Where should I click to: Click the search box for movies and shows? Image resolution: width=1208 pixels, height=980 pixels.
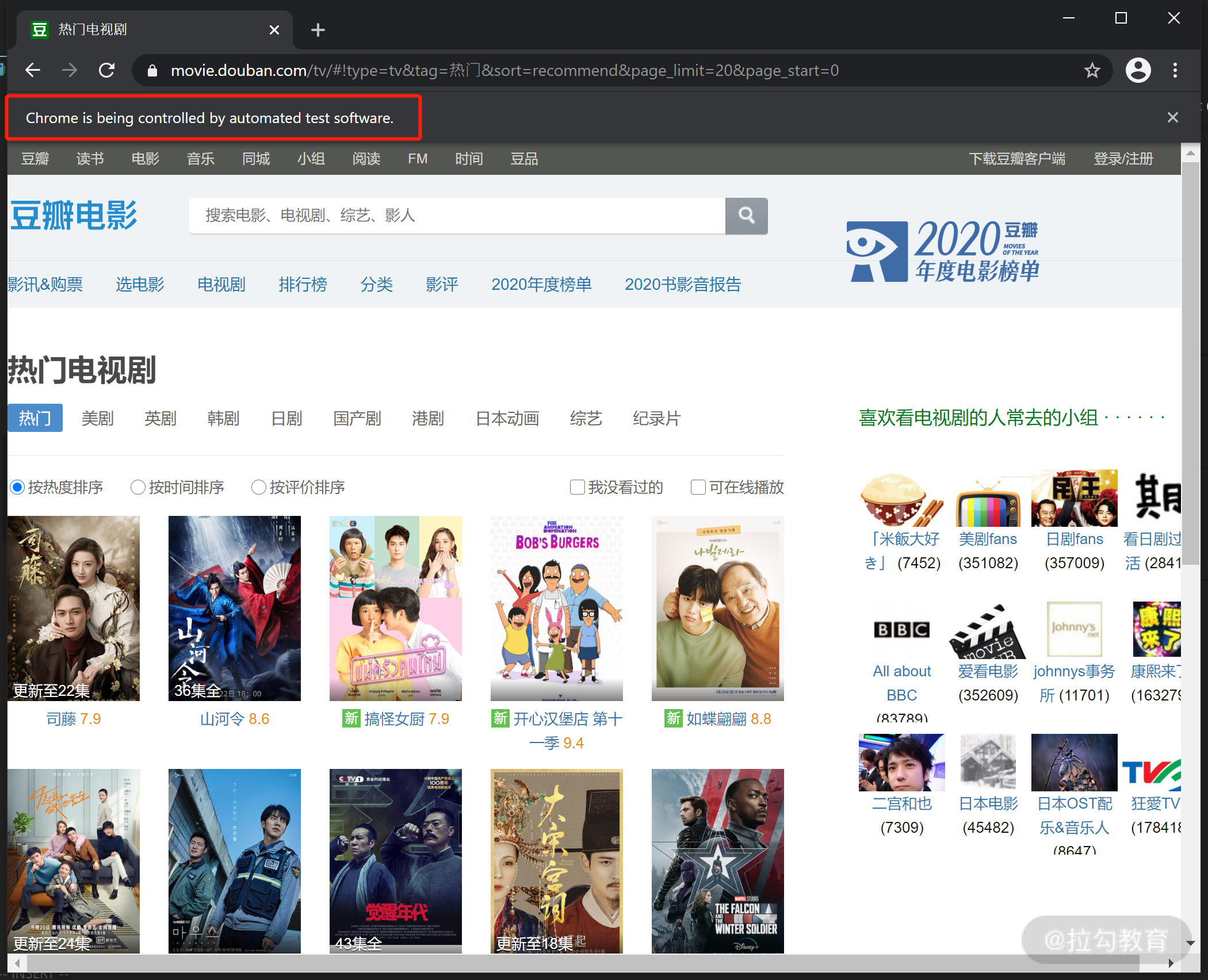457,216
